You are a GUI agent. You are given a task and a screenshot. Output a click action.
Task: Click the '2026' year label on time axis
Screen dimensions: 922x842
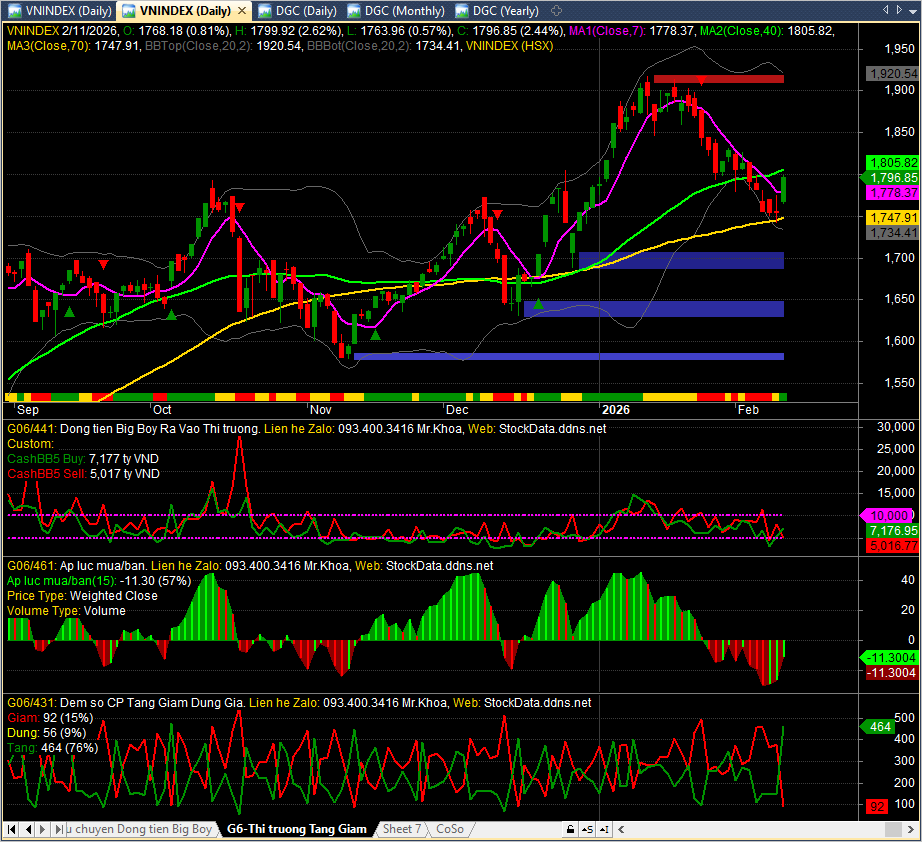point(616,410)
